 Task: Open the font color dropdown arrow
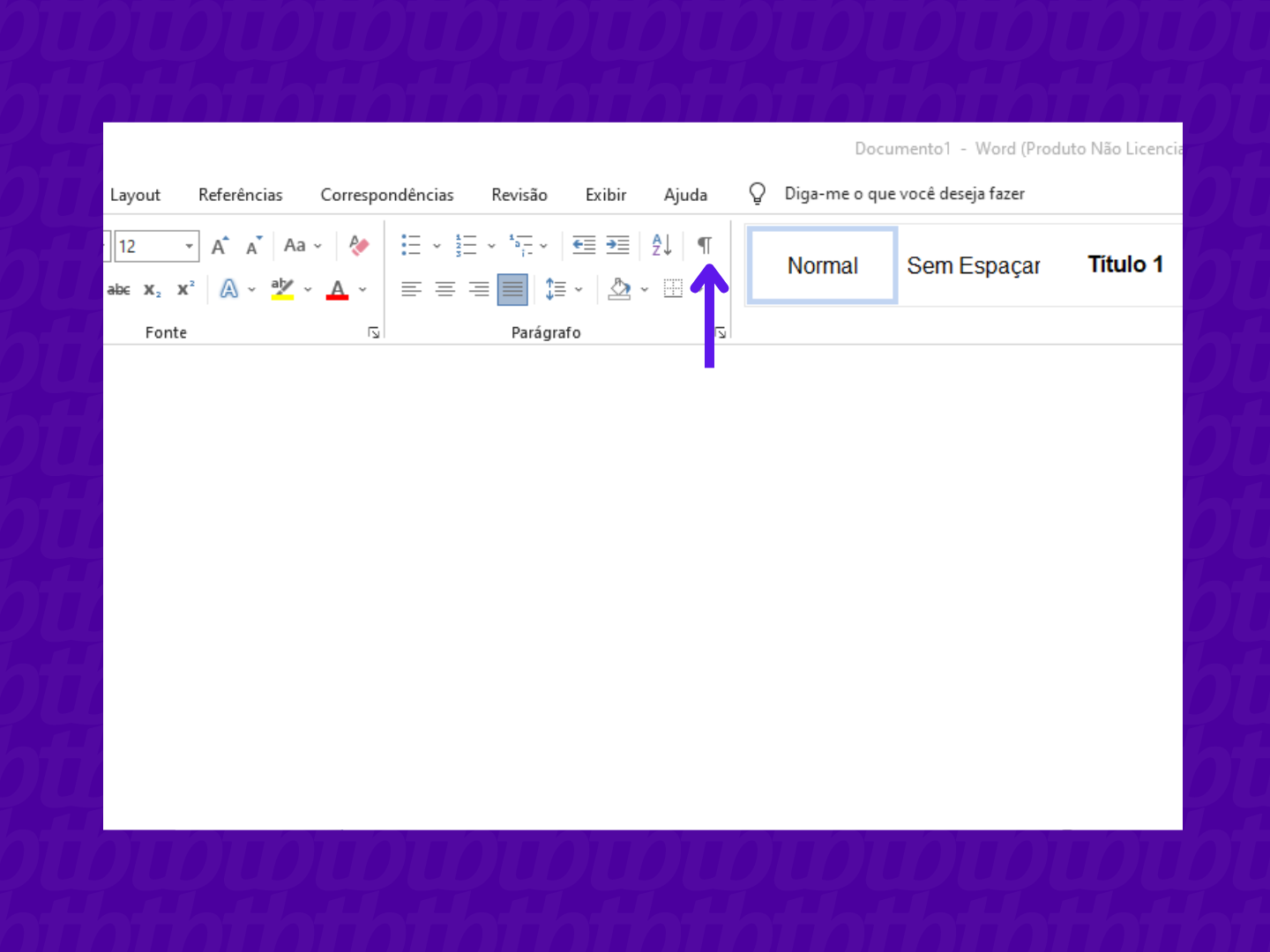pyautogui.click(x=362, y=289)
